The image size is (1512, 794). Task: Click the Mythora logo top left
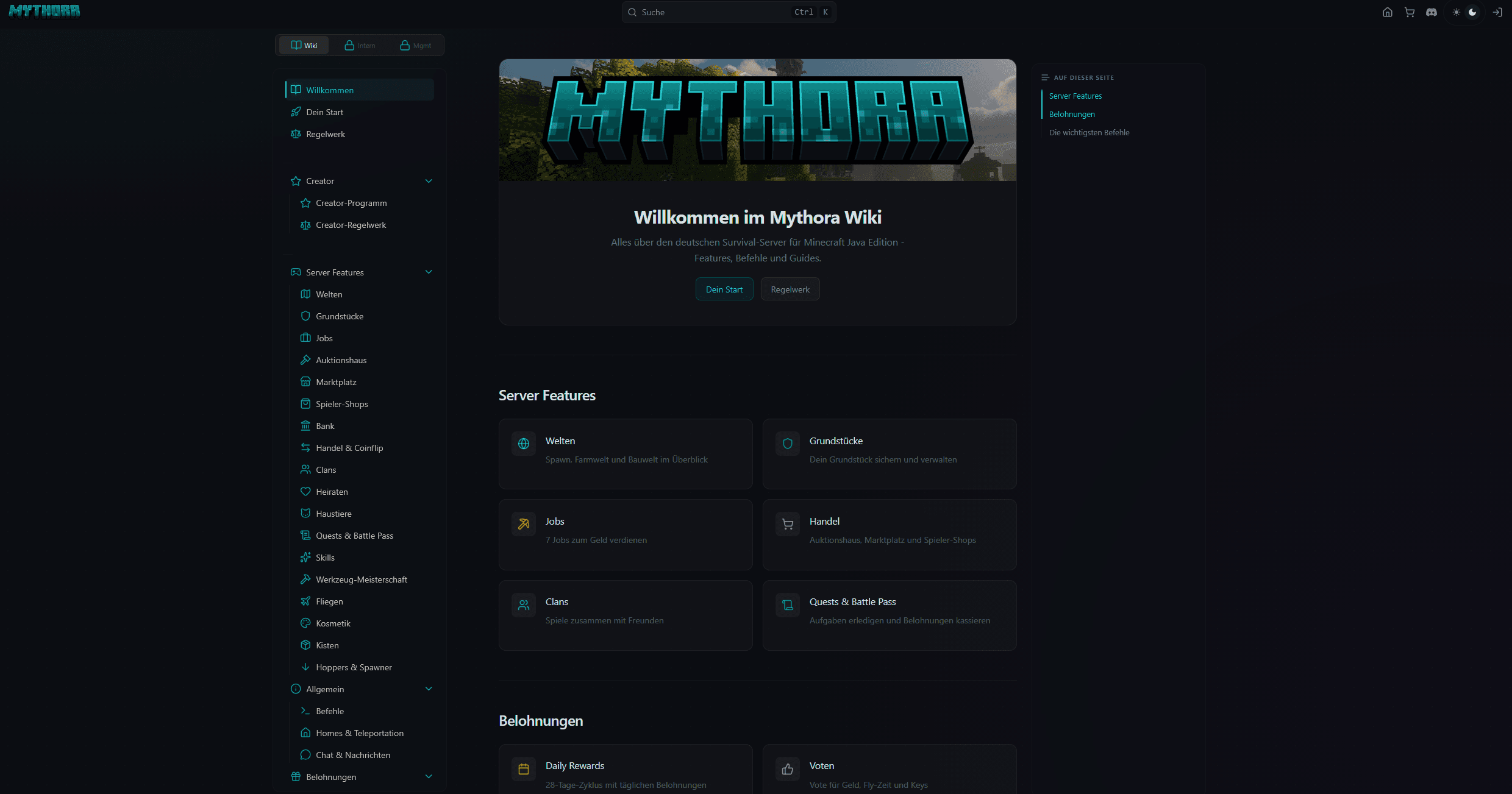click(x=45, y=11)
